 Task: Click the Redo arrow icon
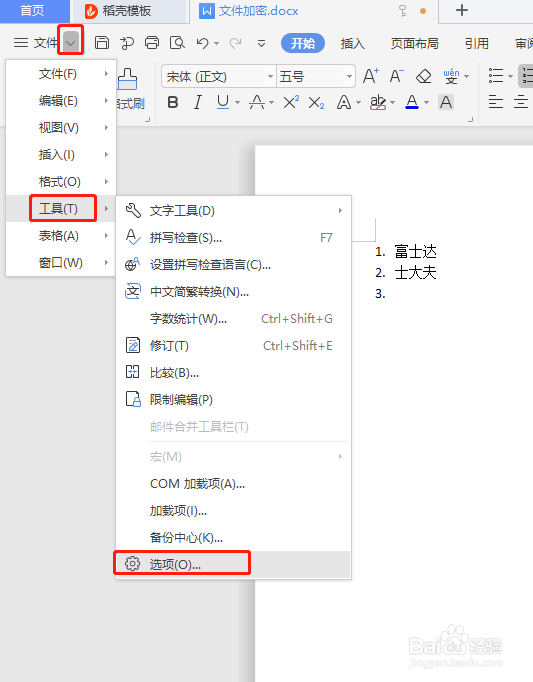(235, 43)
